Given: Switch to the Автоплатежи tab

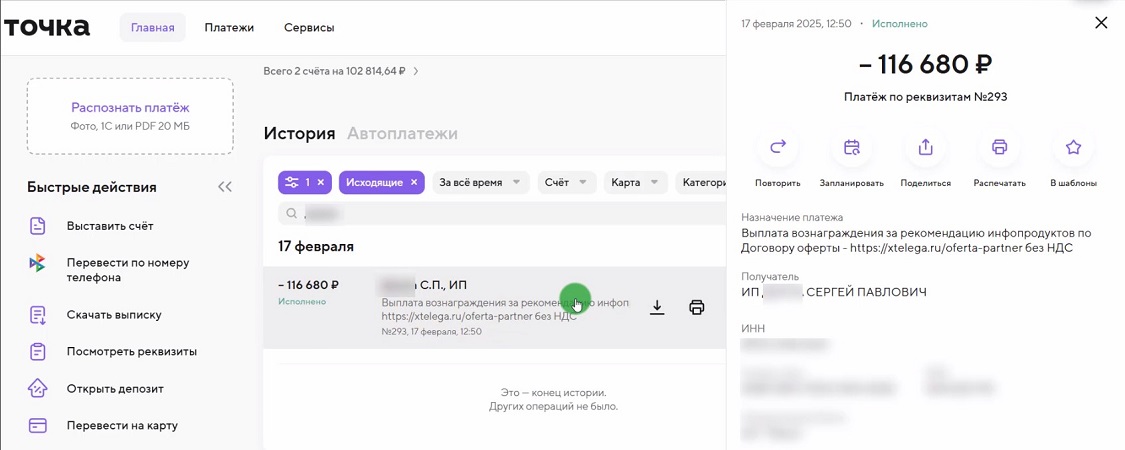Looking at the screenshot, I should pos(403,133).
